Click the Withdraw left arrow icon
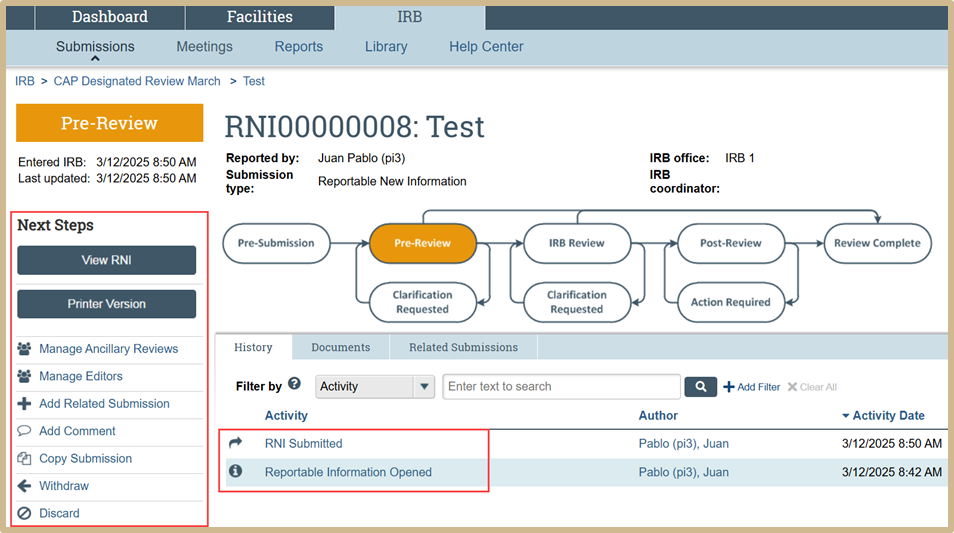The image size is (954, 533). point(25,486)
